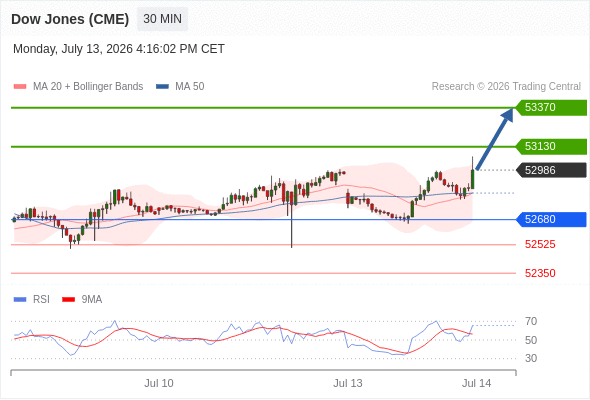Click the Research Trading Central credit text
This screenshot has height=400, width=590.
coord(506,87)
